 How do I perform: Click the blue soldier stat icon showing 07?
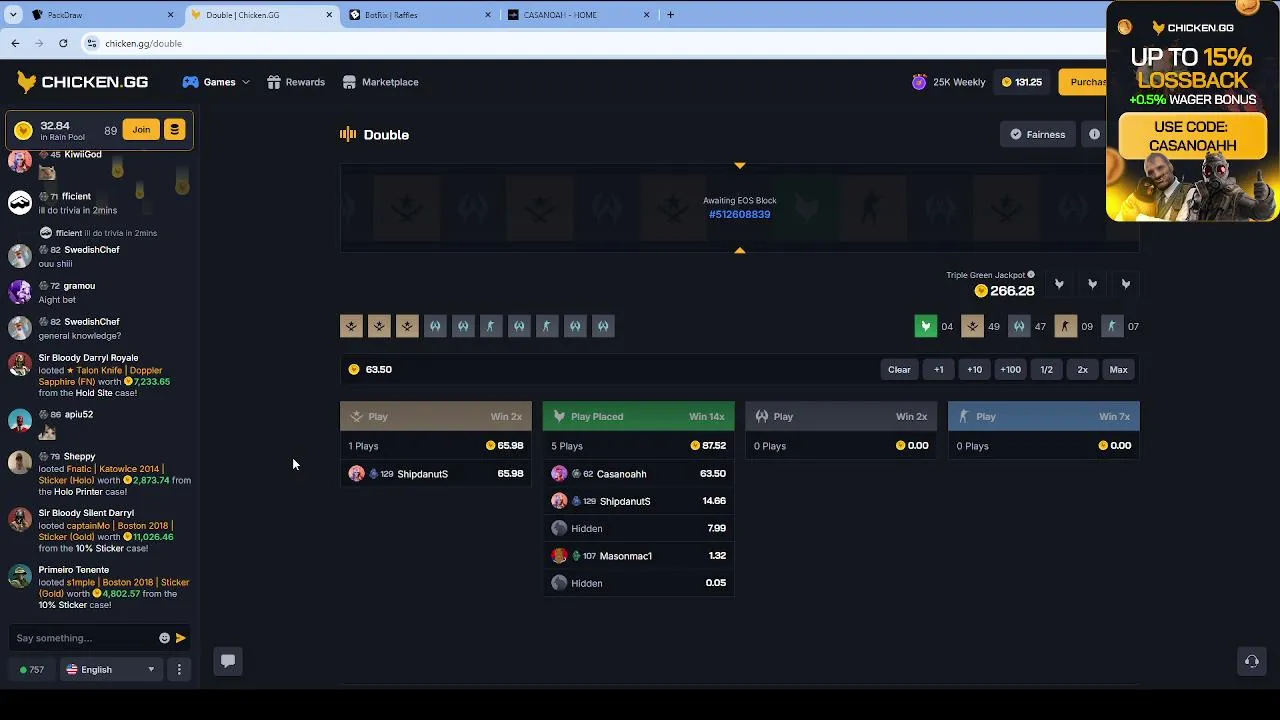point(1111,326)
